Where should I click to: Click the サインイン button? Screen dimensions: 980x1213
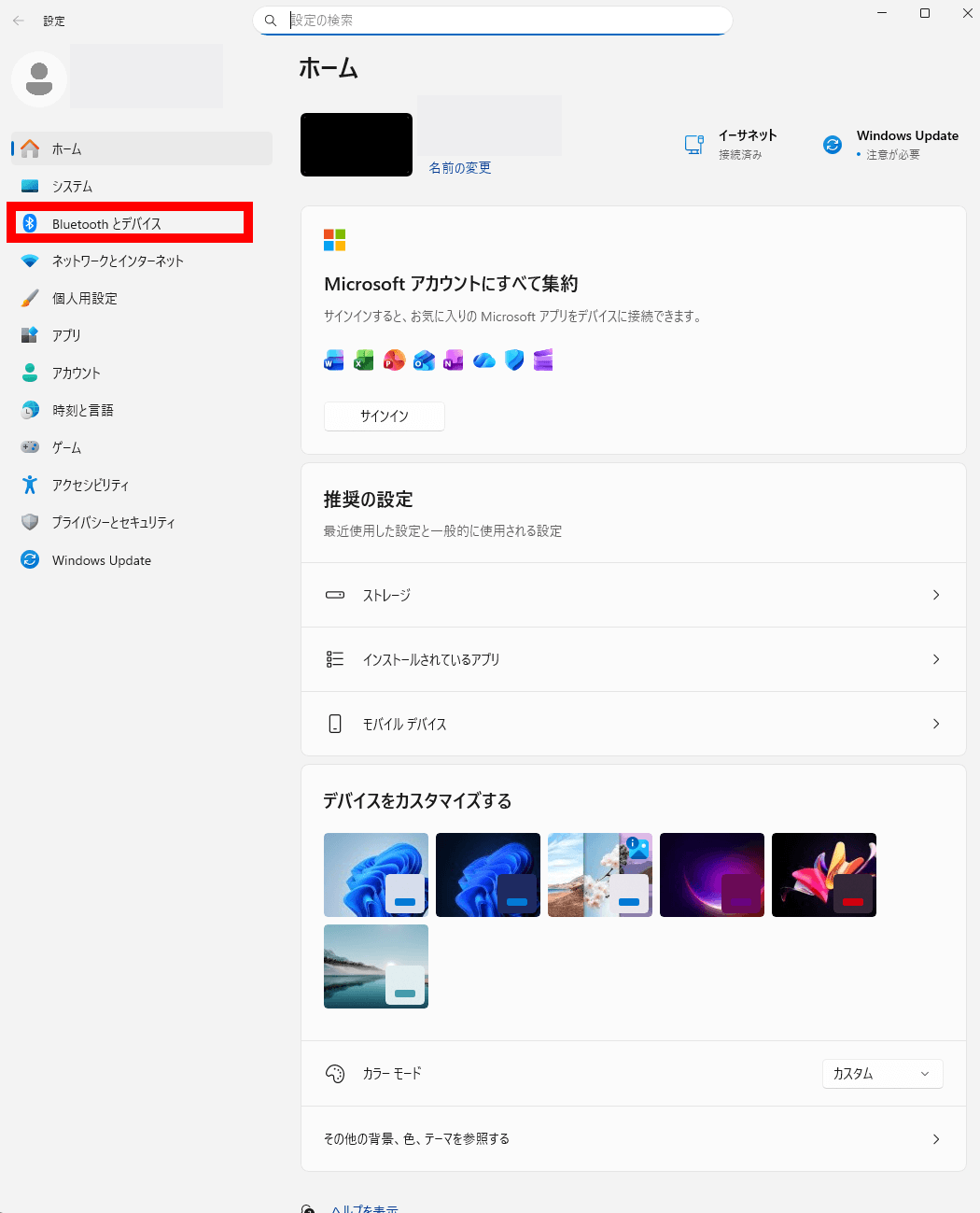click(x=385, y=416)
